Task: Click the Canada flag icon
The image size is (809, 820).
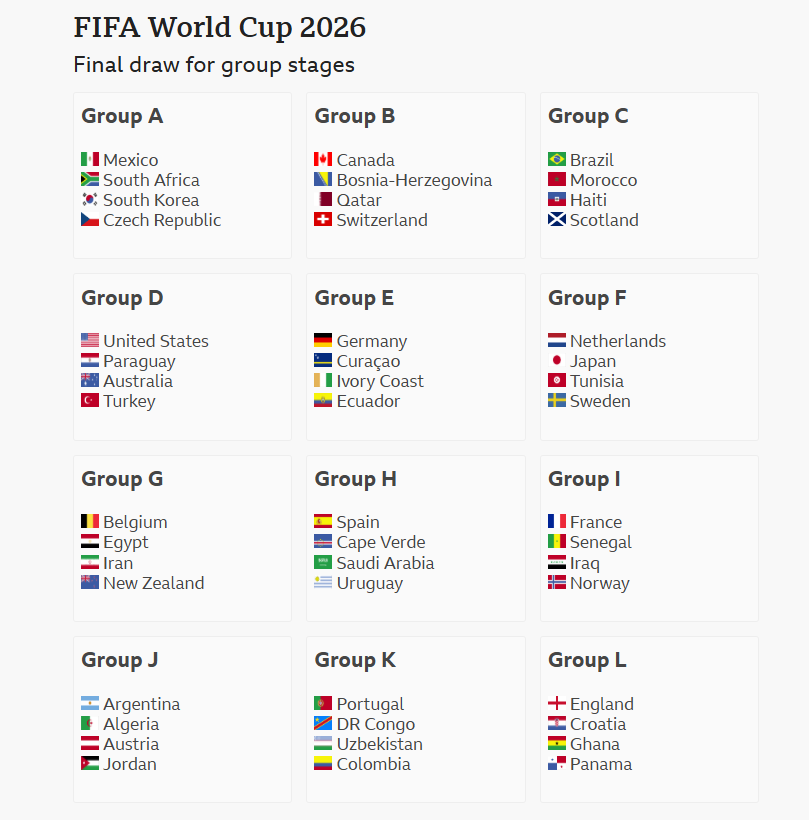Action: (x=323, y=160)
